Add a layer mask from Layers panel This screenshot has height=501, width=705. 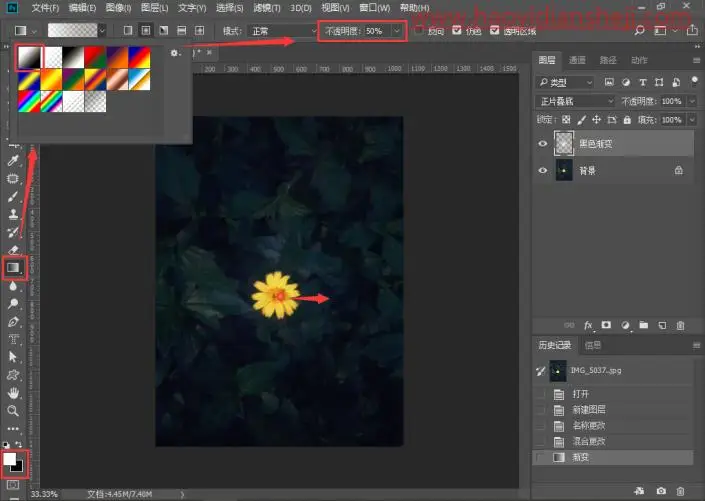click(606, 325)
